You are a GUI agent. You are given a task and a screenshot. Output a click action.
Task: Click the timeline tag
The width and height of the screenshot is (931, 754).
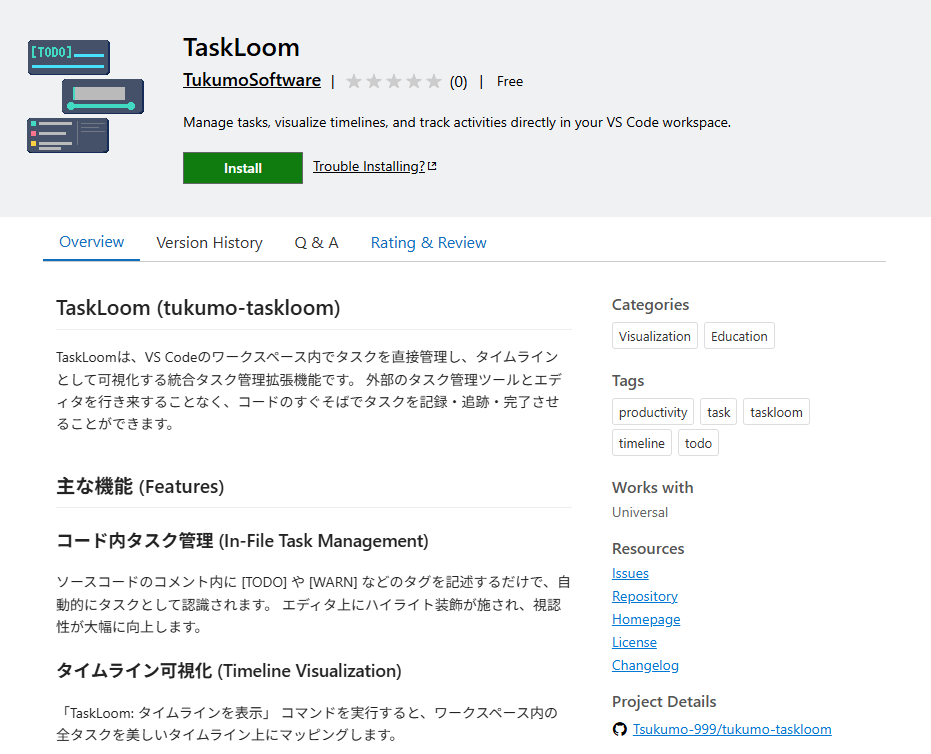(642, 443)
